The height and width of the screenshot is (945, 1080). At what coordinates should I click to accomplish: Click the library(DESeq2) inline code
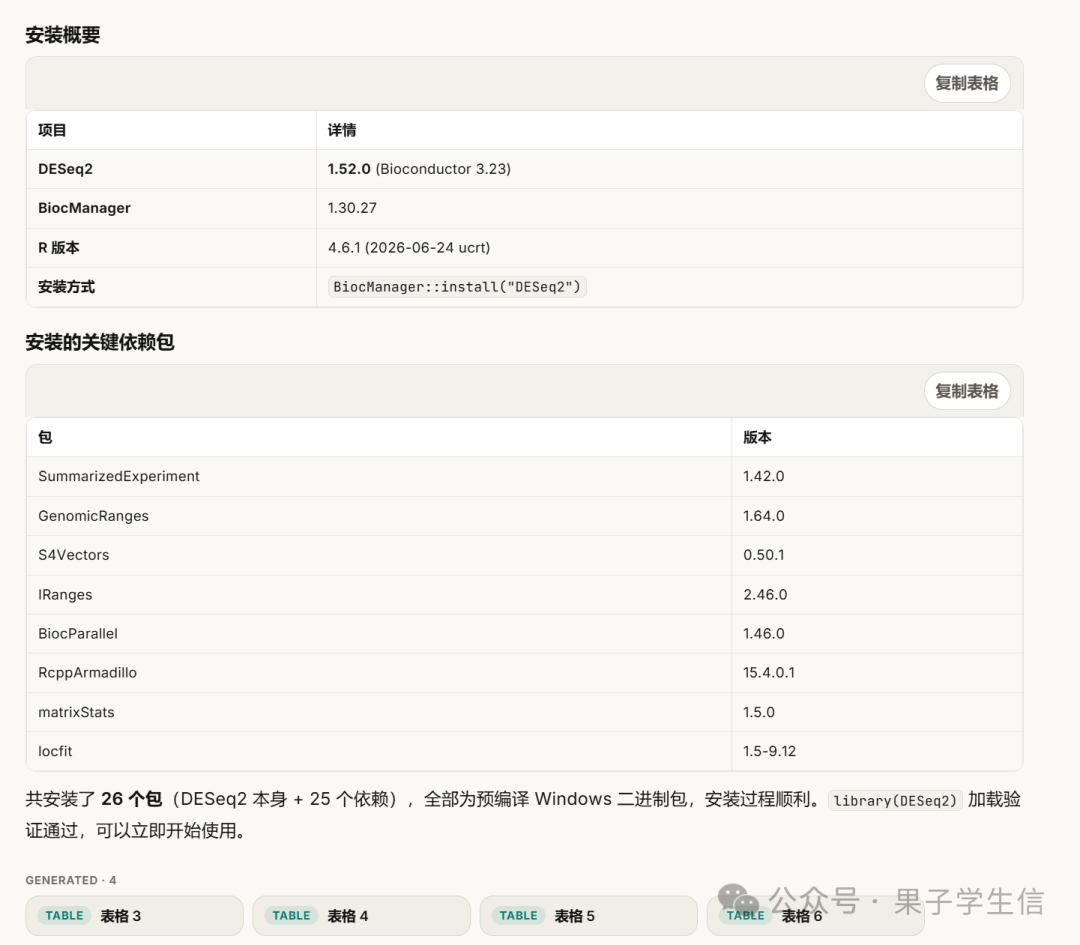[895, 800]
